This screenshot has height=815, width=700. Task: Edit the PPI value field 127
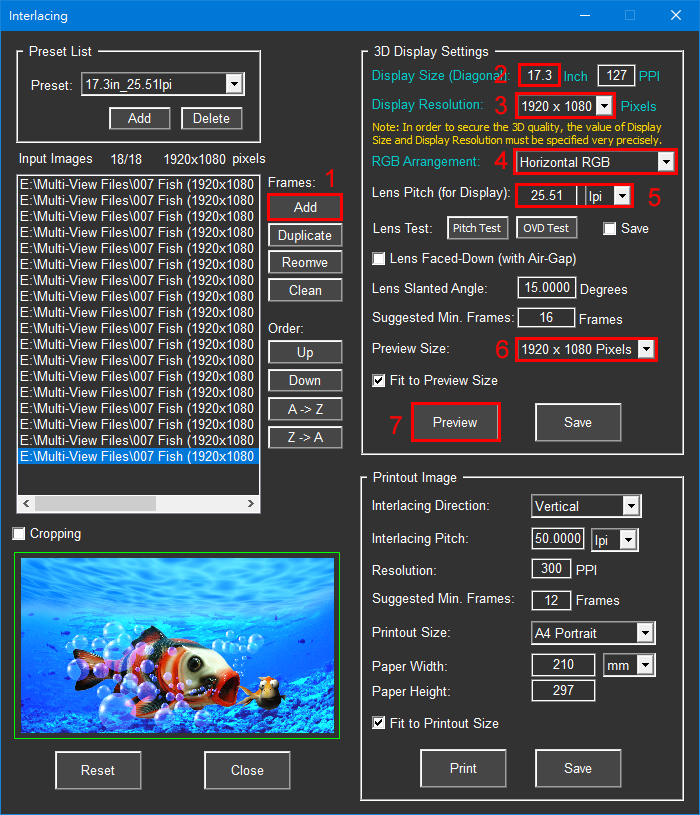pos(616,76)
